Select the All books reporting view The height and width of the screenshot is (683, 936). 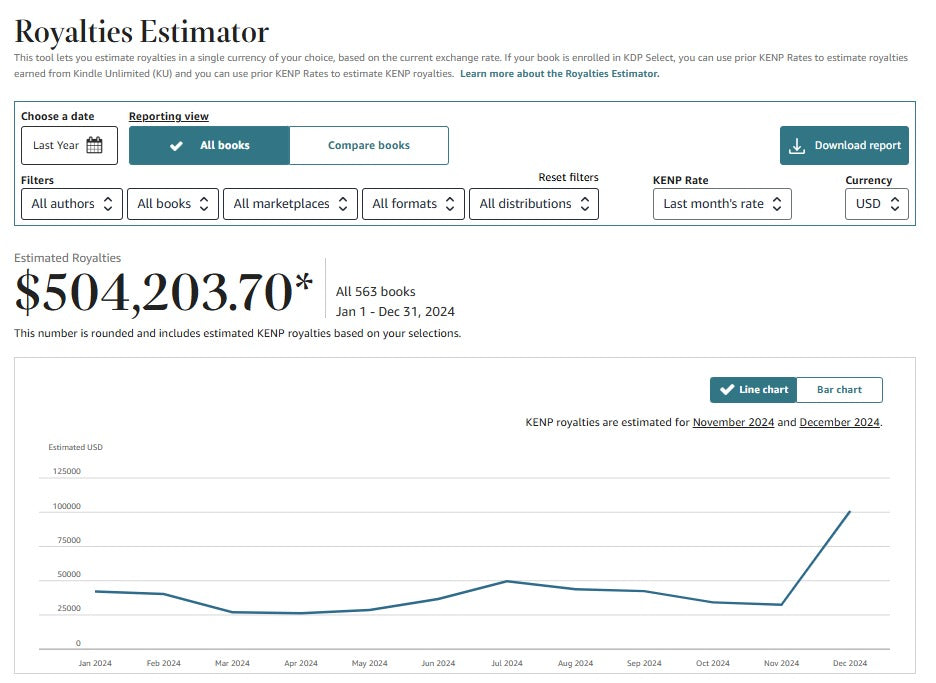click(x=210, y=146)
